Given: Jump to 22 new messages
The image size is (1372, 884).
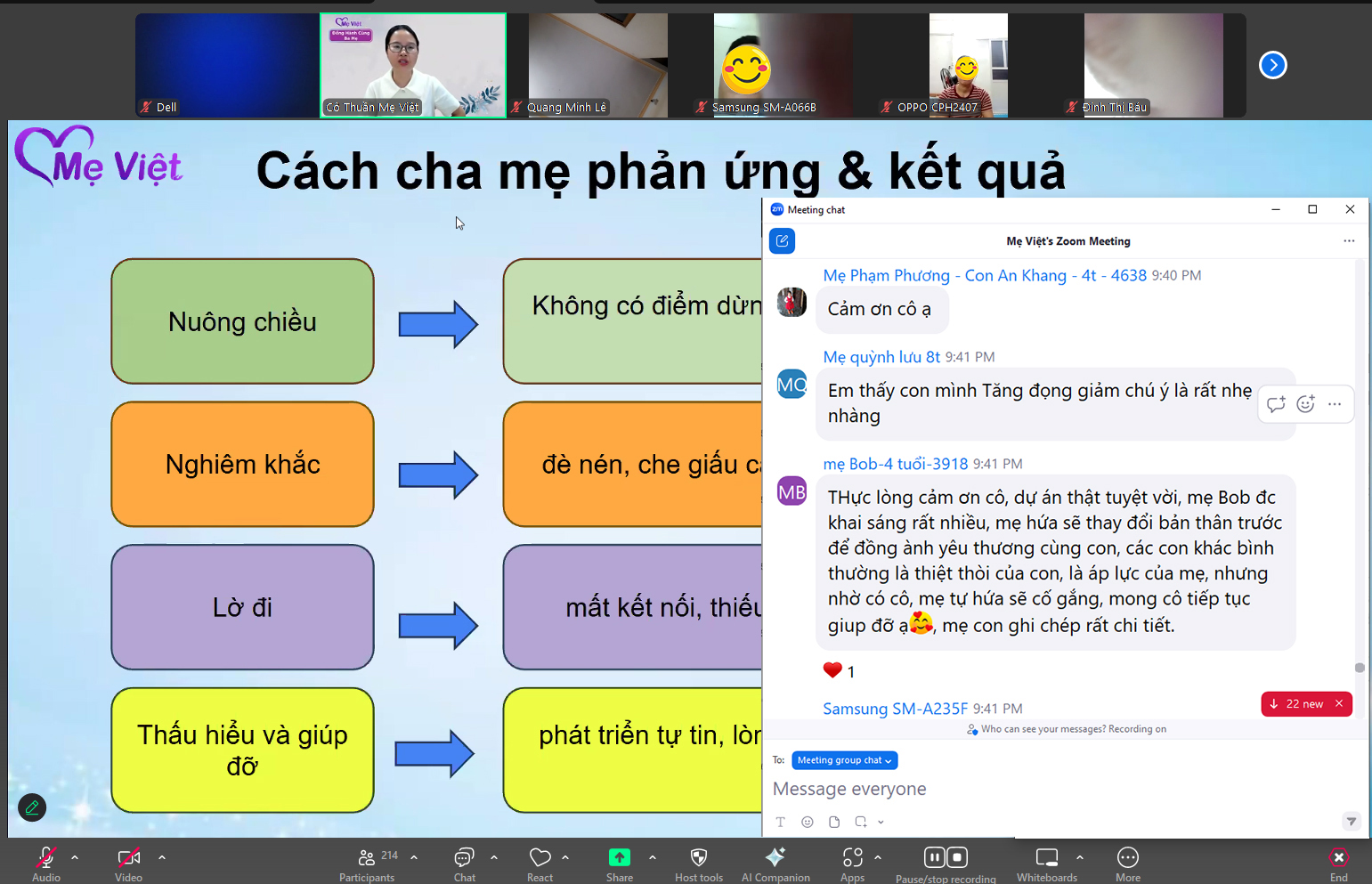Looking at the screenshot, I should pos(1297,704).
